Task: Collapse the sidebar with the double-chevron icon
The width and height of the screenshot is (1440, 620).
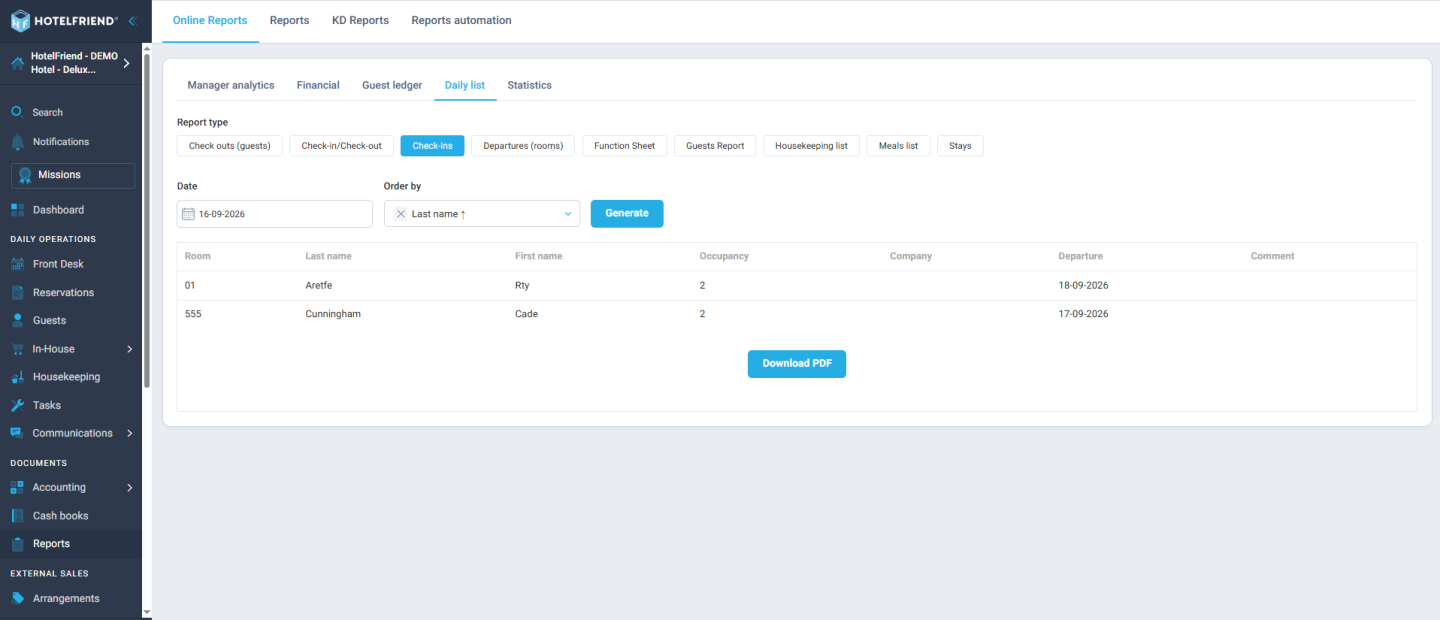Action: [132, 21]
